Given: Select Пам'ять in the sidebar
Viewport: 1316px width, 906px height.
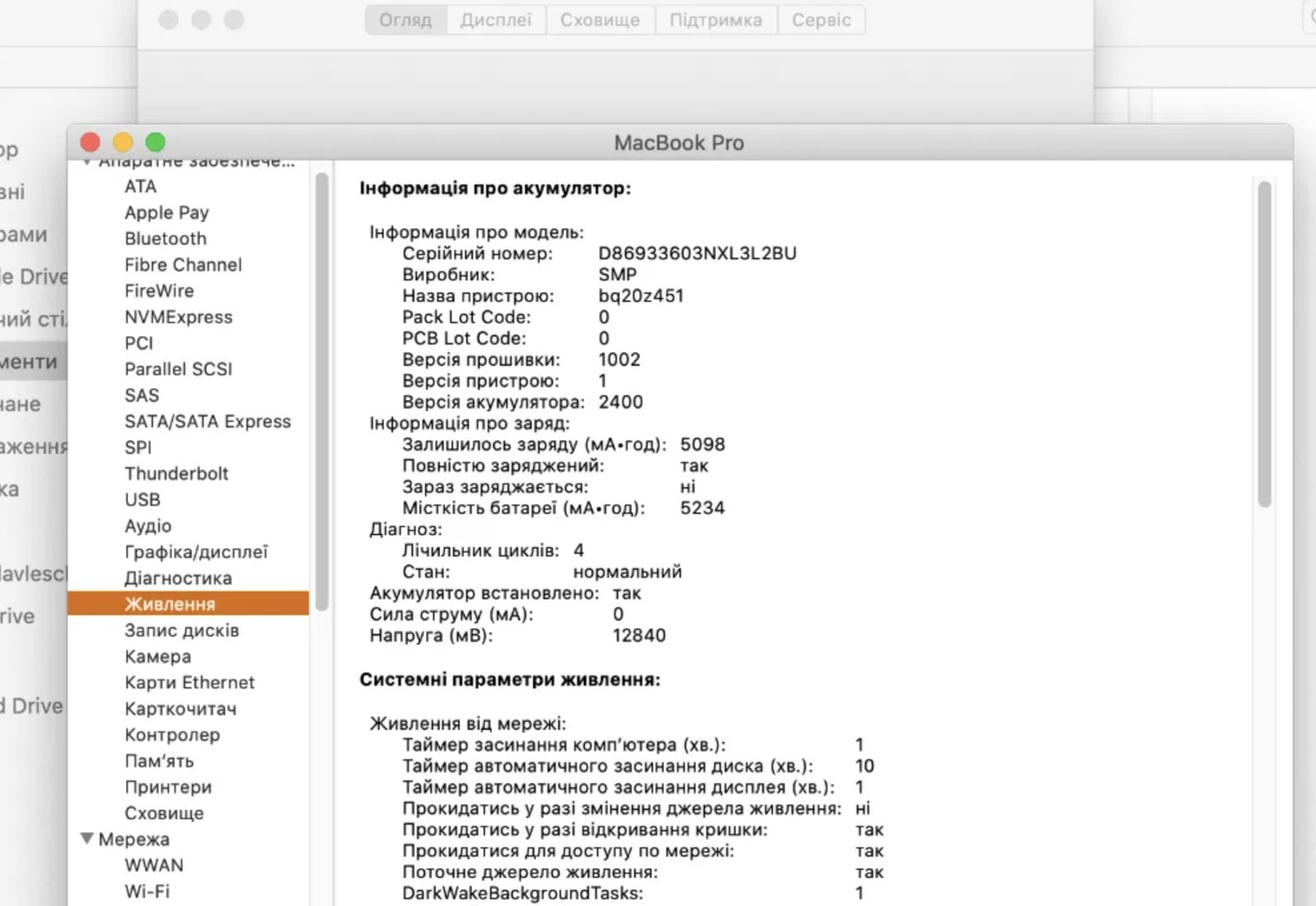Looking at the screenshot, I should pyautogui.click(x=160, y=761).
